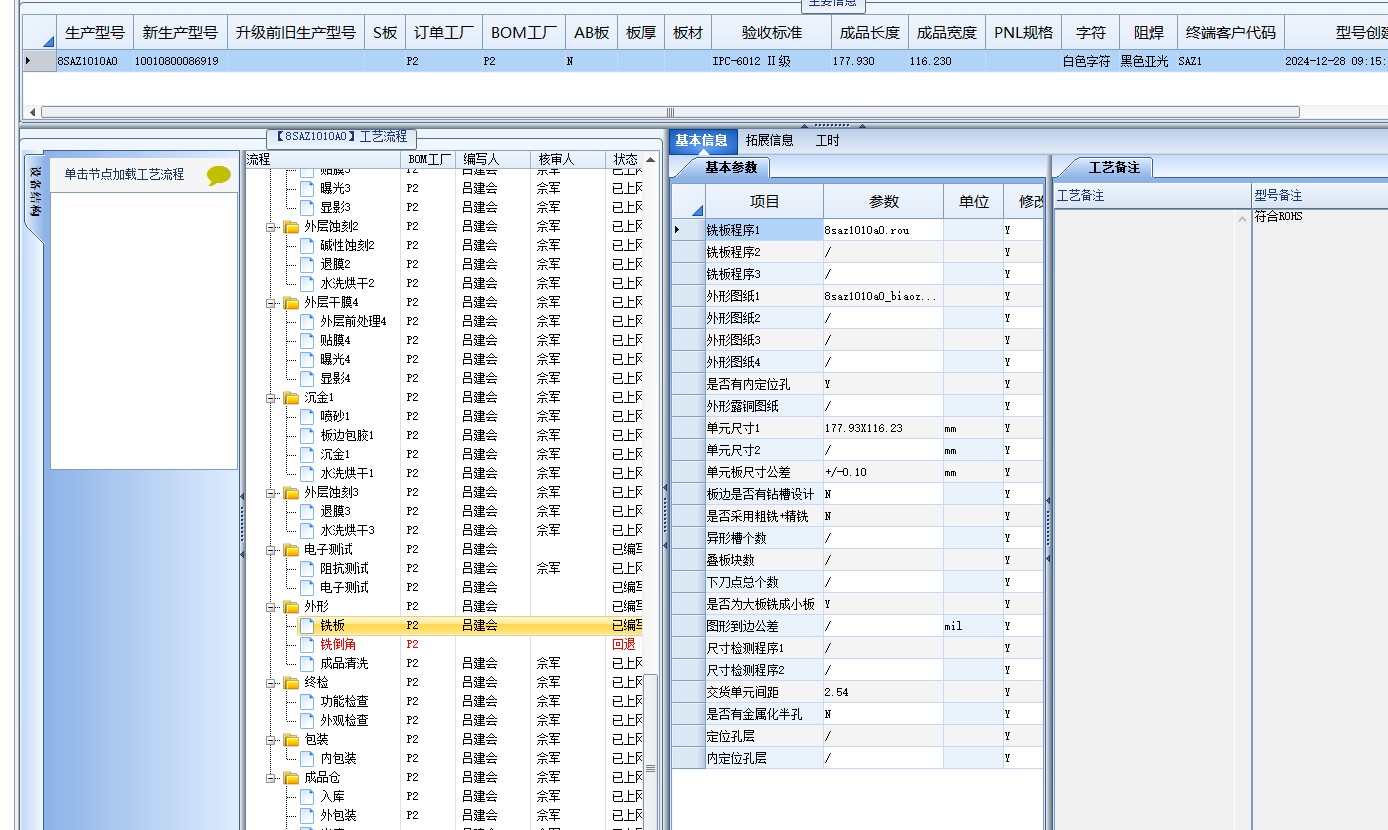Screen dimensions: 1388x830
Task: Click the document icon of 外层前处理4
Action: 307,322
